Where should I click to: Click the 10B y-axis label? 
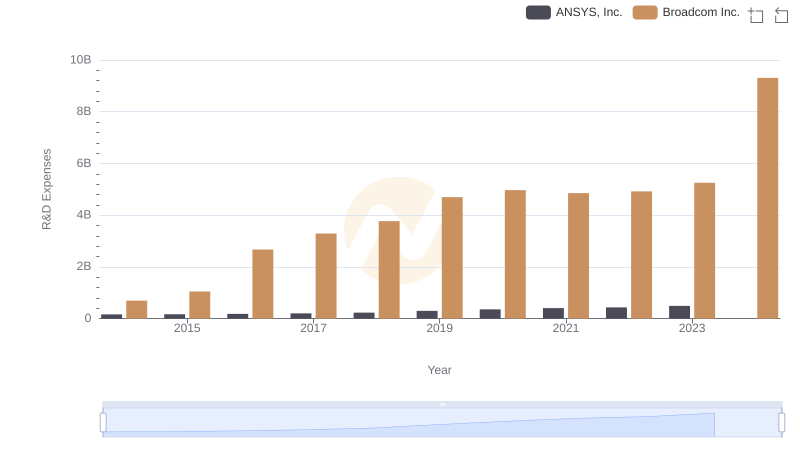click(x=81, y=60)
